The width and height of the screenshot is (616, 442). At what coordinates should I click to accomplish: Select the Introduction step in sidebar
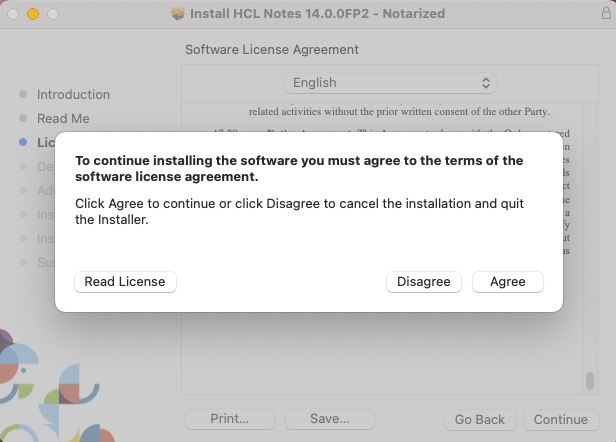coord(73,95)
